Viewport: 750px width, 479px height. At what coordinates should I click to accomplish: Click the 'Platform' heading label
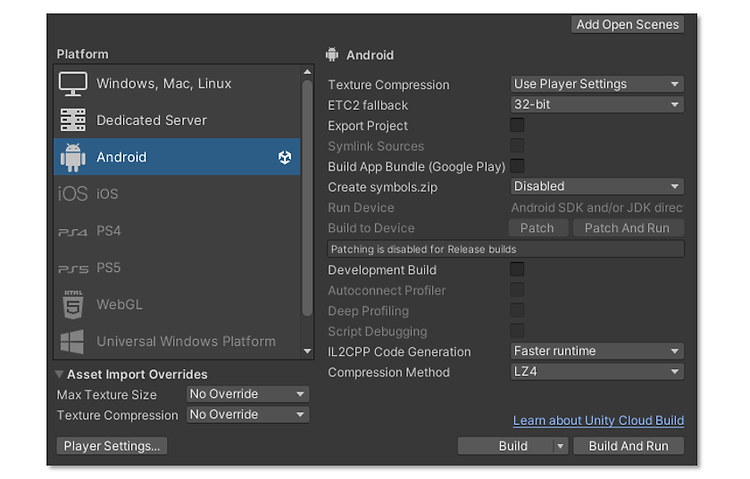[82, 54]
